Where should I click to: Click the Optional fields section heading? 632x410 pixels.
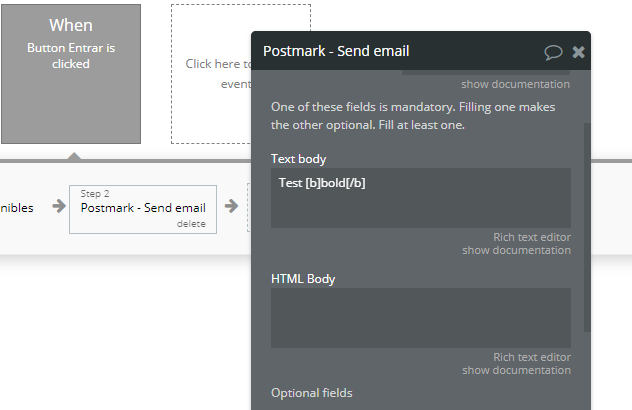click(x=311, y=393)
